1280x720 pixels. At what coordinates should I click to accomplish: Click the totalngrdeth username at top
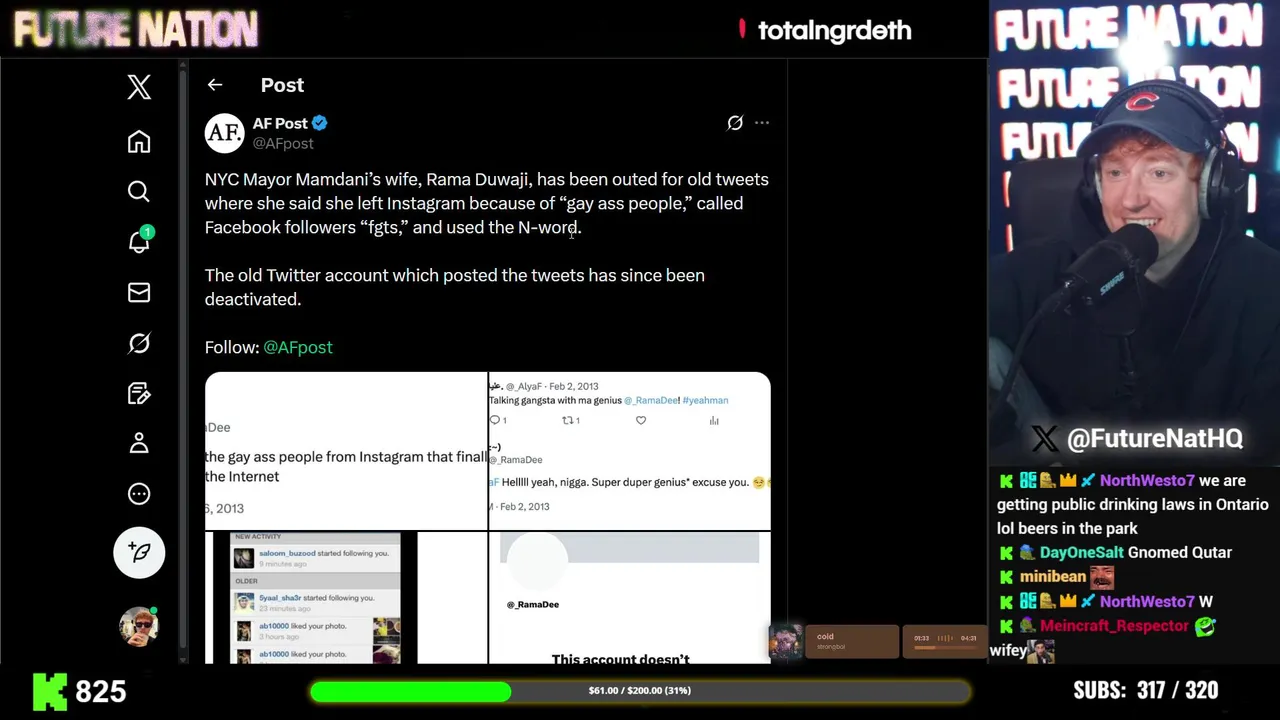tap(834, 30)
